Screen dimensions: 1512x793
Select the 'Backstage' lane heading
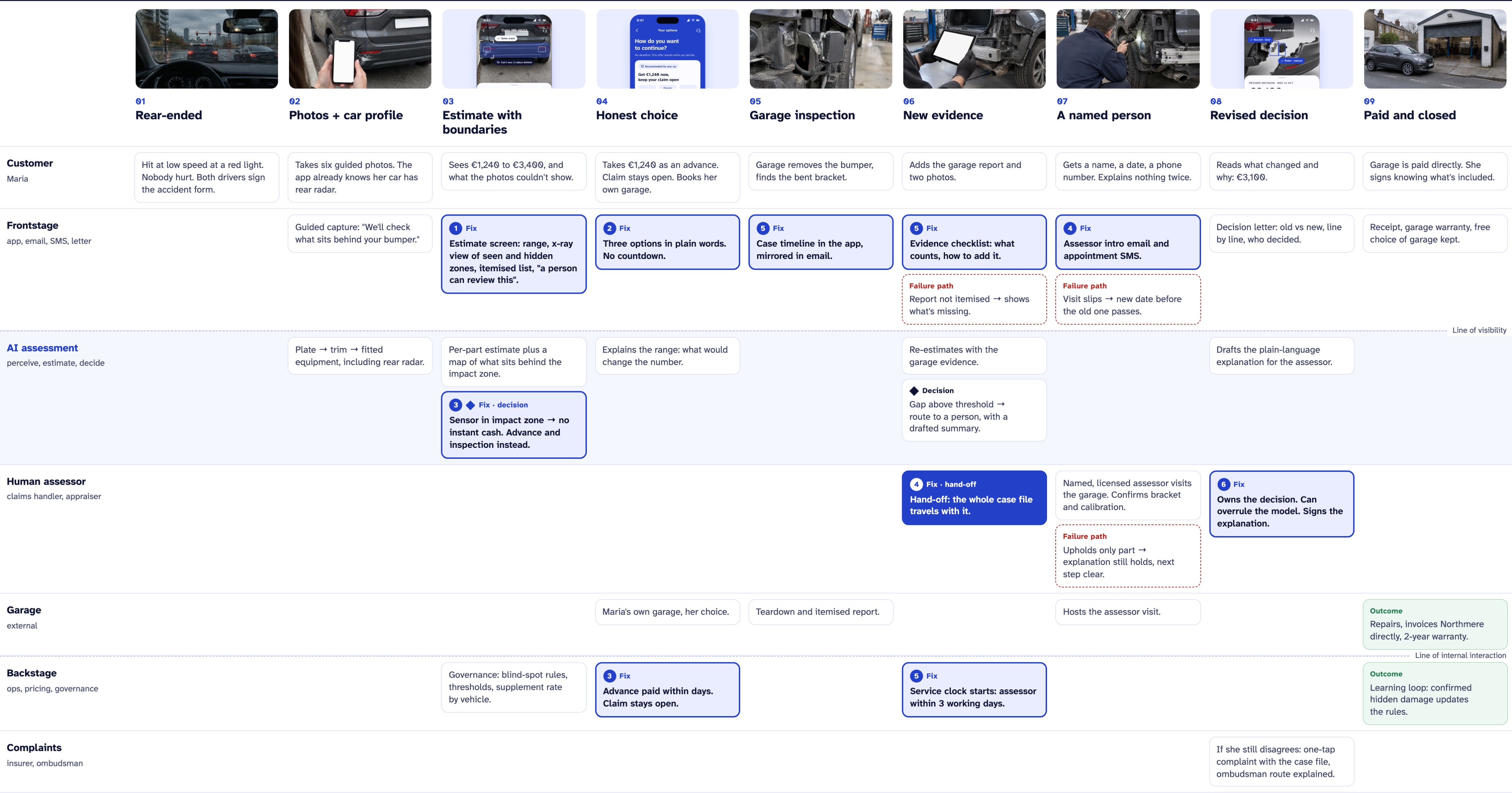click(x=32, y=673)
